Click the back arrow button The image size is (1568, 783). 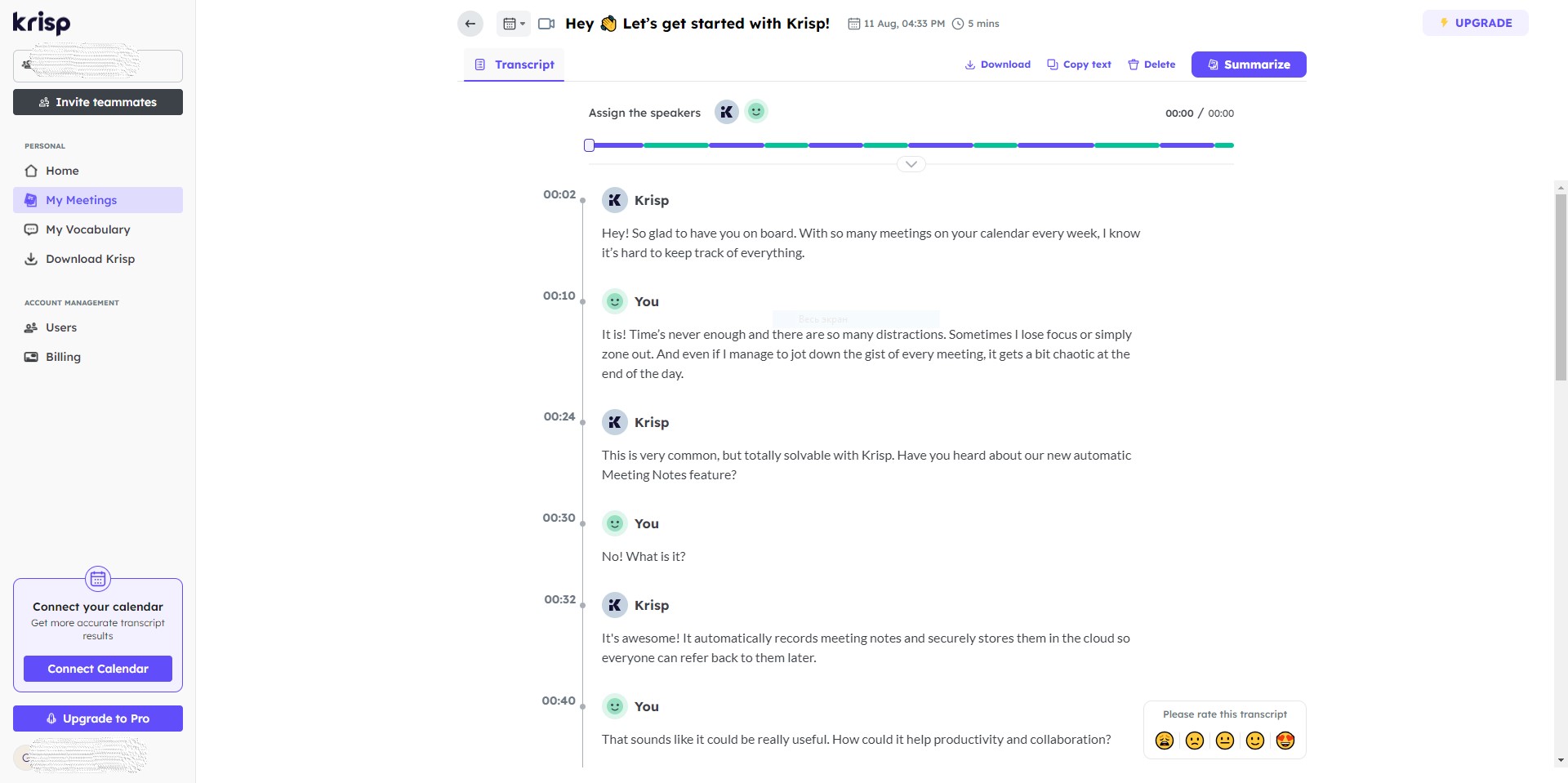[x=470, y=24]
